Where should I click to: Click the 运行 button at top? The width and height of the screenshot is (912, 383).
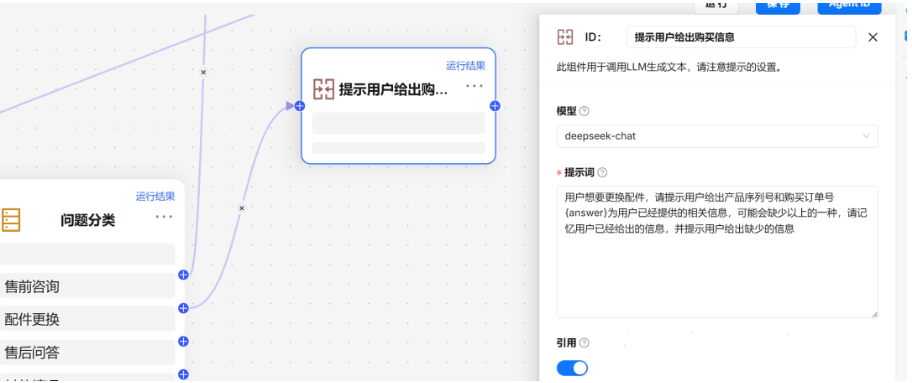pos(716,6)
